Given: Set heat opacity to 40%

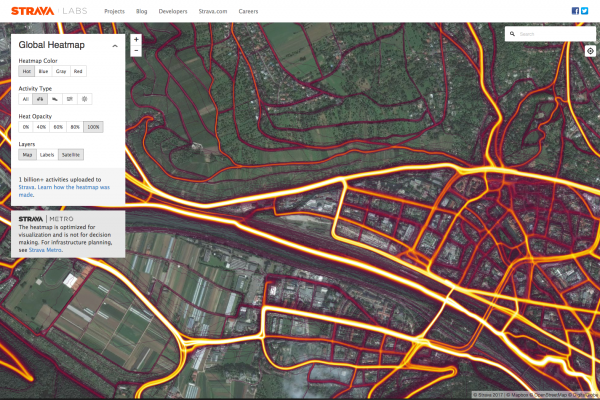Looking at the screenshot, I should pos(41,127).
